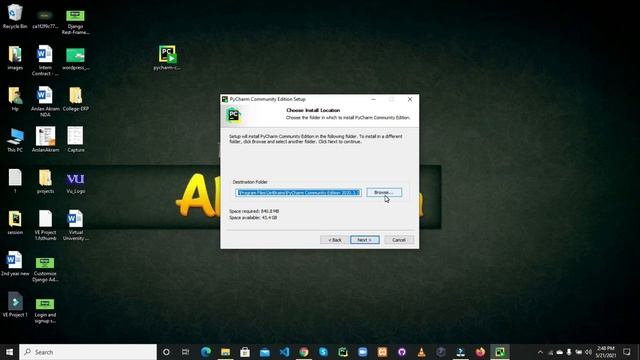Go Back in the PyCharm setup wizard
Screen dimensions: 640x360
pos(335,240)
